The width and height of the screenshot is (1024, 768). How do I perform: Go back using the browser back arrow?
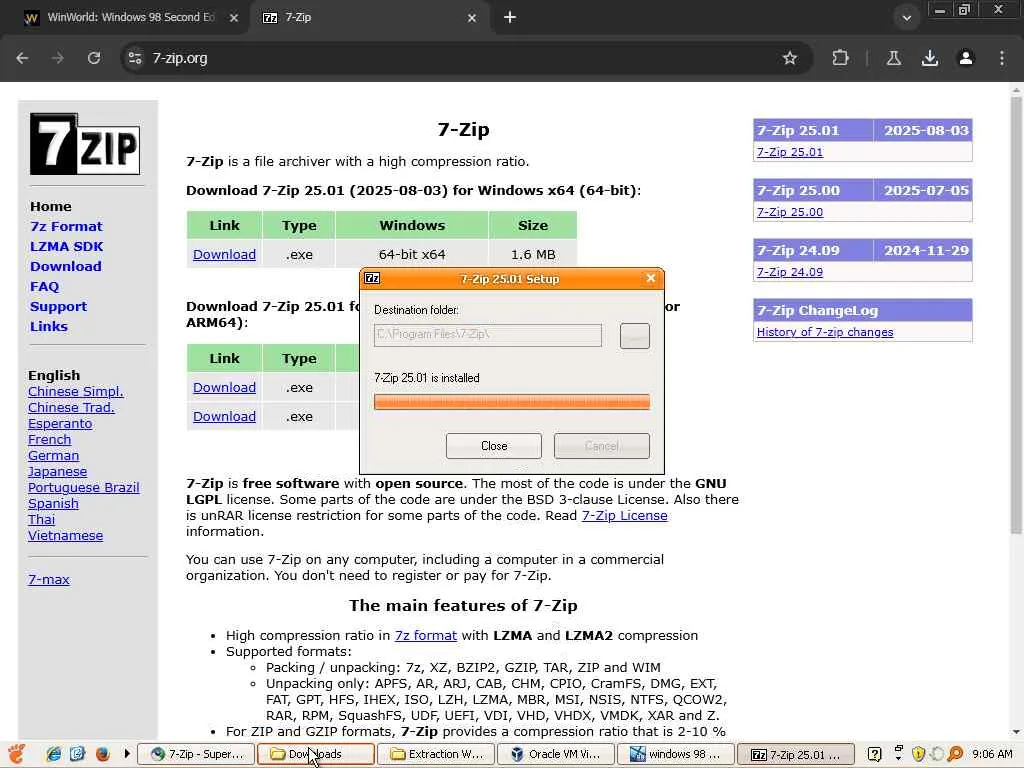point(22,58)
